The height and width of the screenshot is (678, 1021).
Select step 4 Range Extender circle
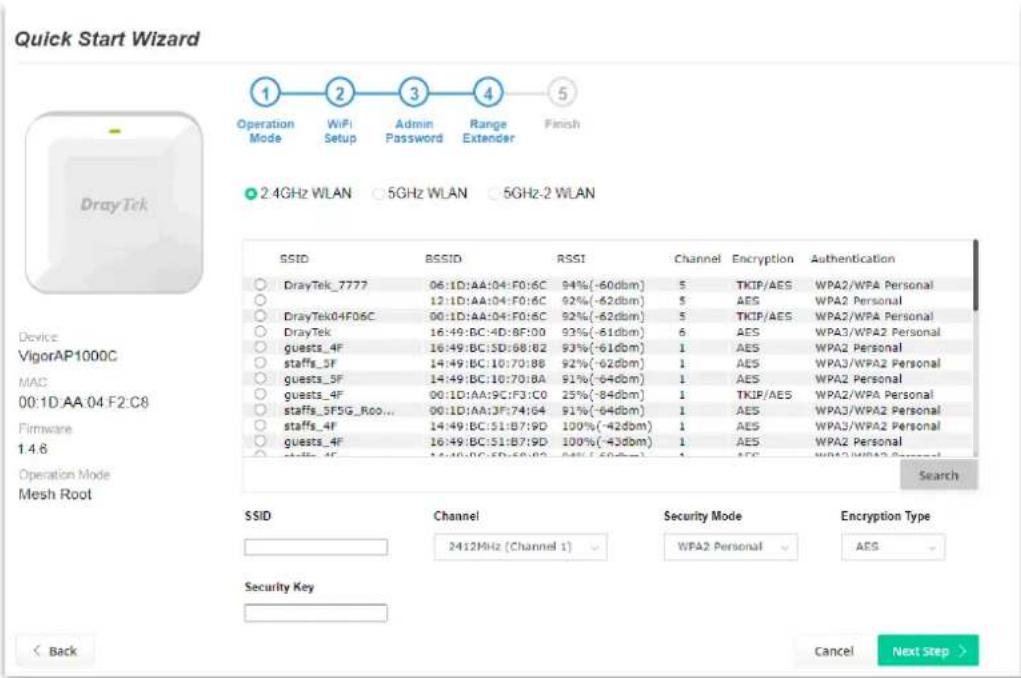pos(488,93)
